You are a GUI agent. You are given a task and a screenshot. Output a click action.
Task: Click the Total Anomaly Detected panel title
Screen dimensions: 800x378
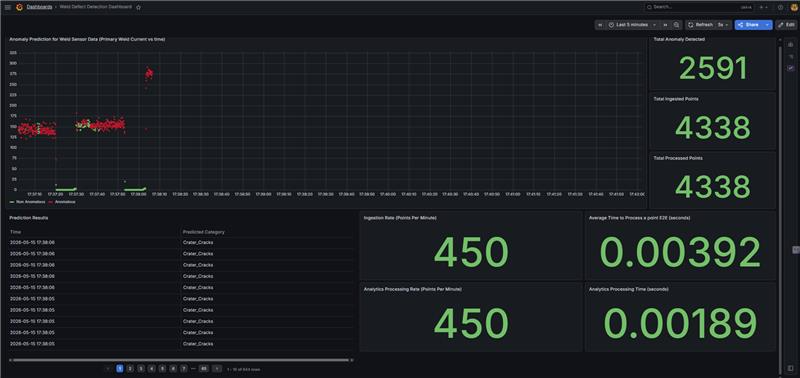click(x=679, y=39)
